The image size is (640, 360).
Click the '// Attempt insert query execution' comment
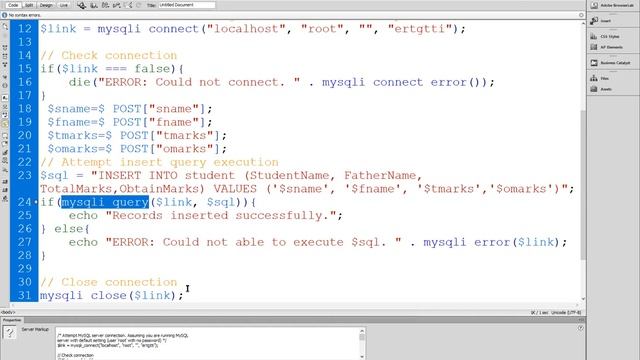[x=159, y=162]
